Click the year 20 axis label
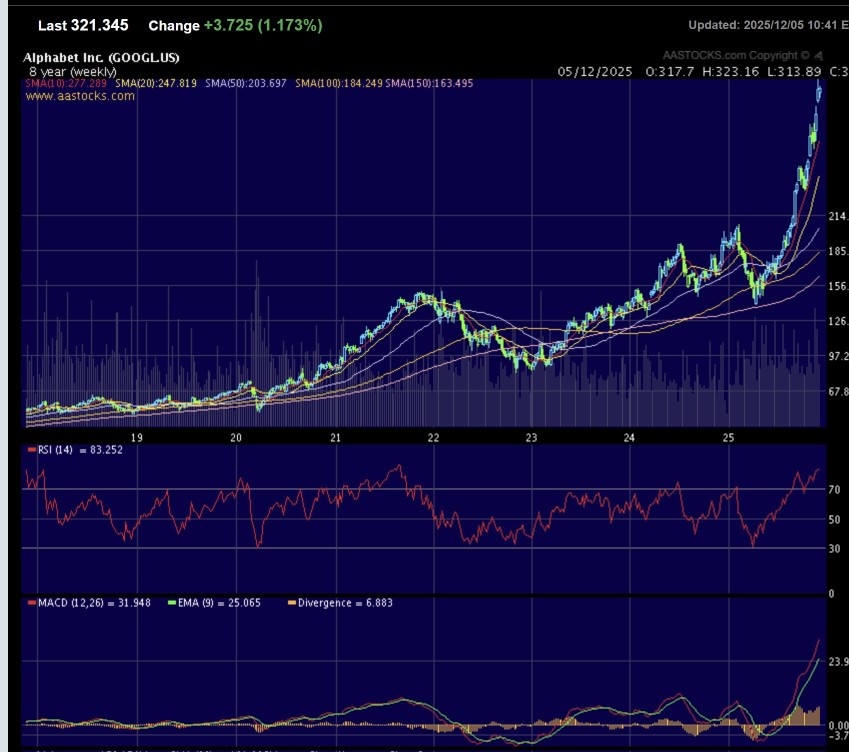 click(x=236, y=437)
